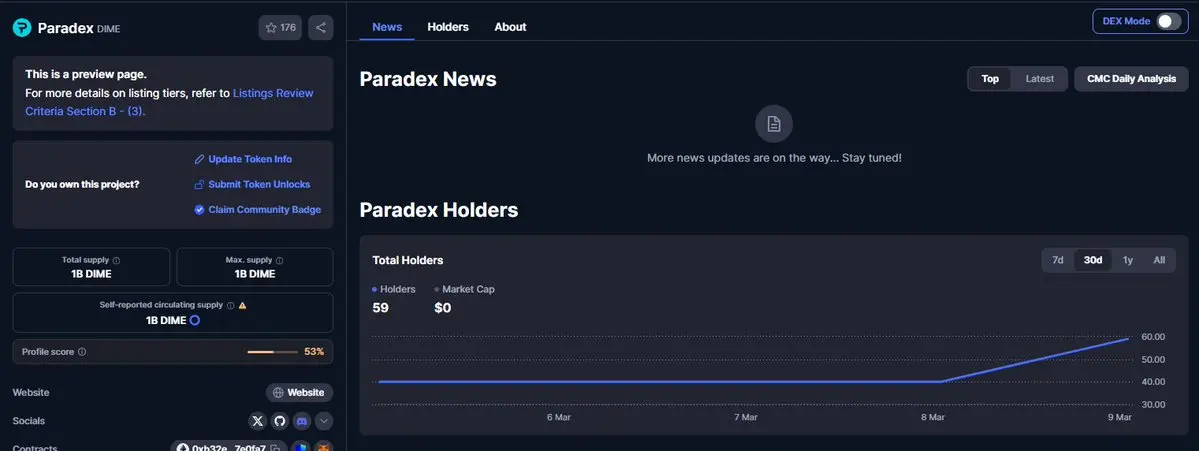The image size is (1199, 451).
Task: Click the warning triangle on circulating supply
Action: pos(242,305)
